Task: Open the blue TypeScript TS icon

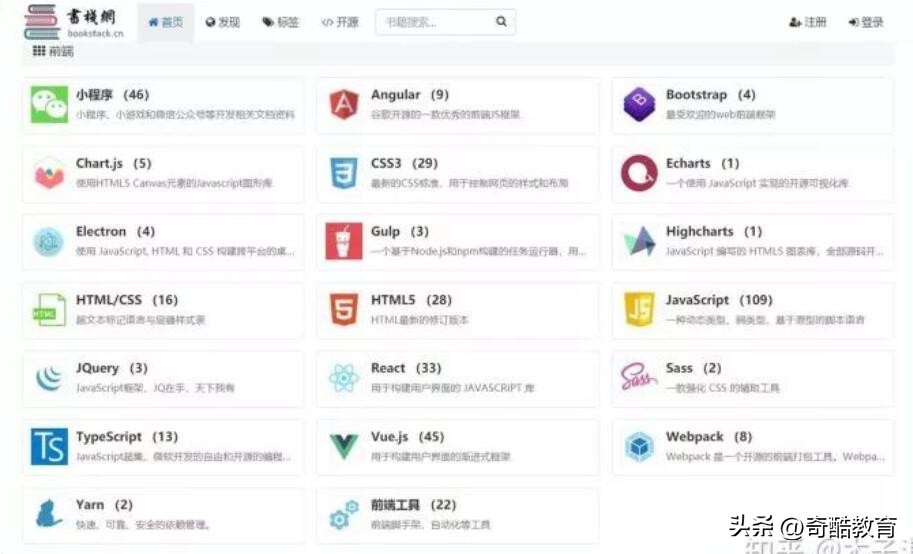Action: 49,446
